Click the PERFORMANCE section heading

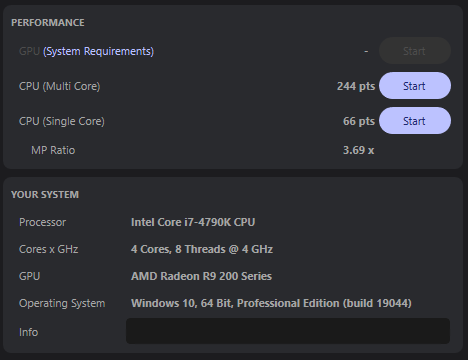tap(48, 23)
